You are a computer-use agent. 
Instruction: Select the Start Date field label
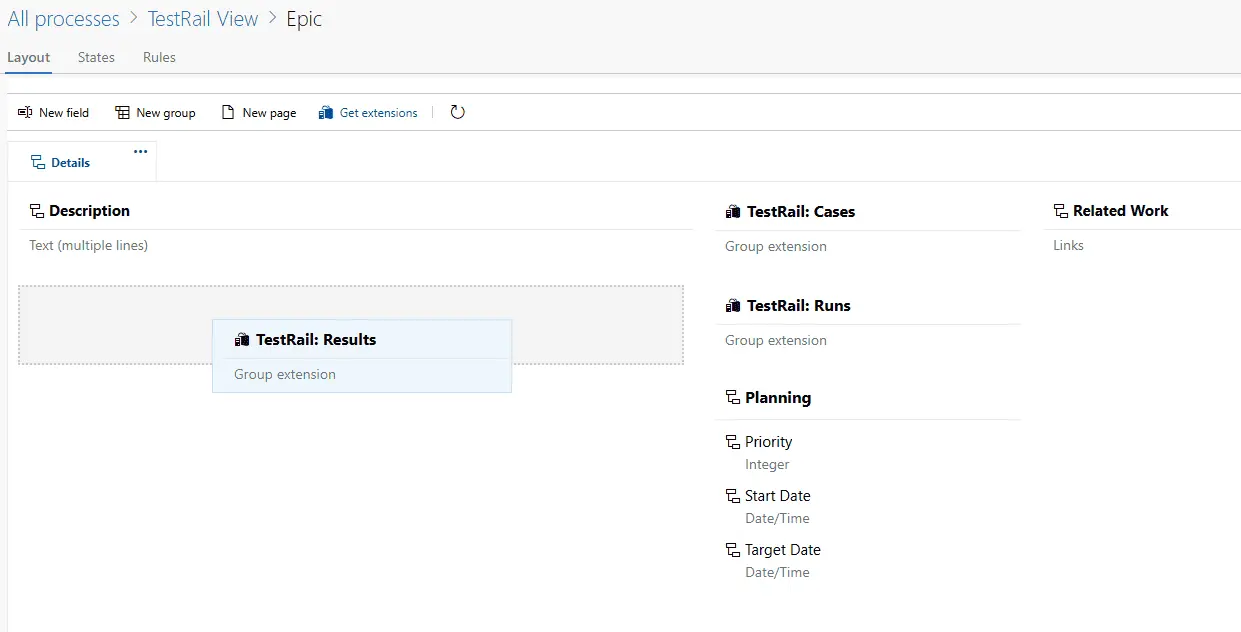[778, 496]
